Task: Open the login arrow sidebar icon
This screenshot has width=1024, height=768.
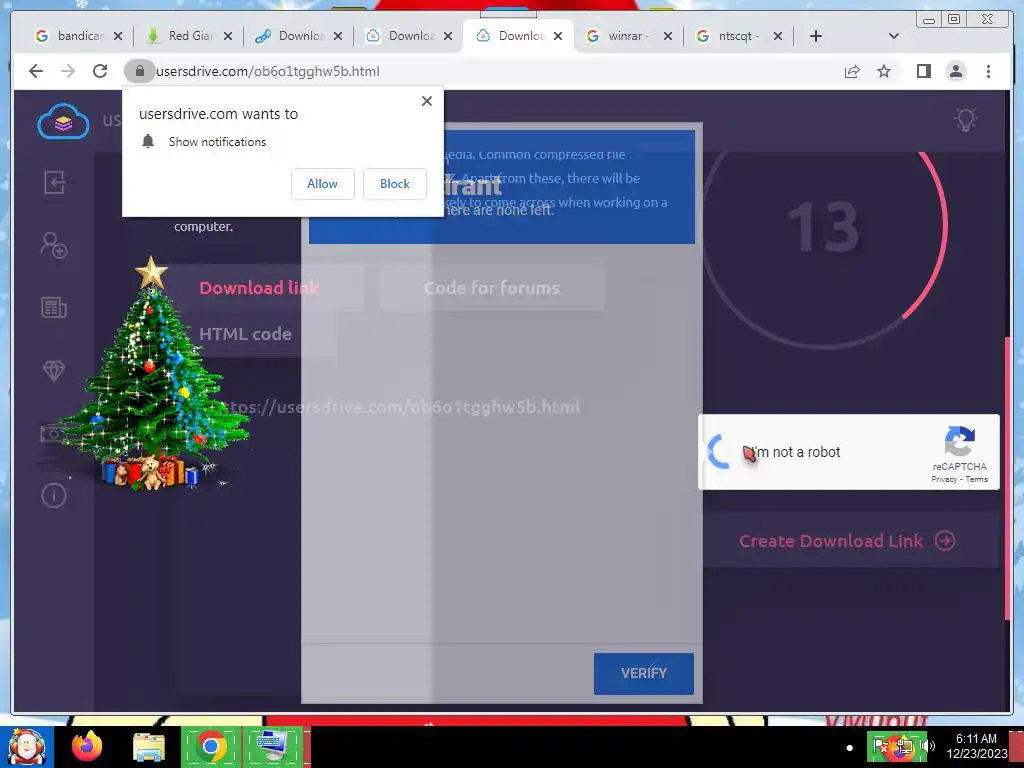Action: 54,182
